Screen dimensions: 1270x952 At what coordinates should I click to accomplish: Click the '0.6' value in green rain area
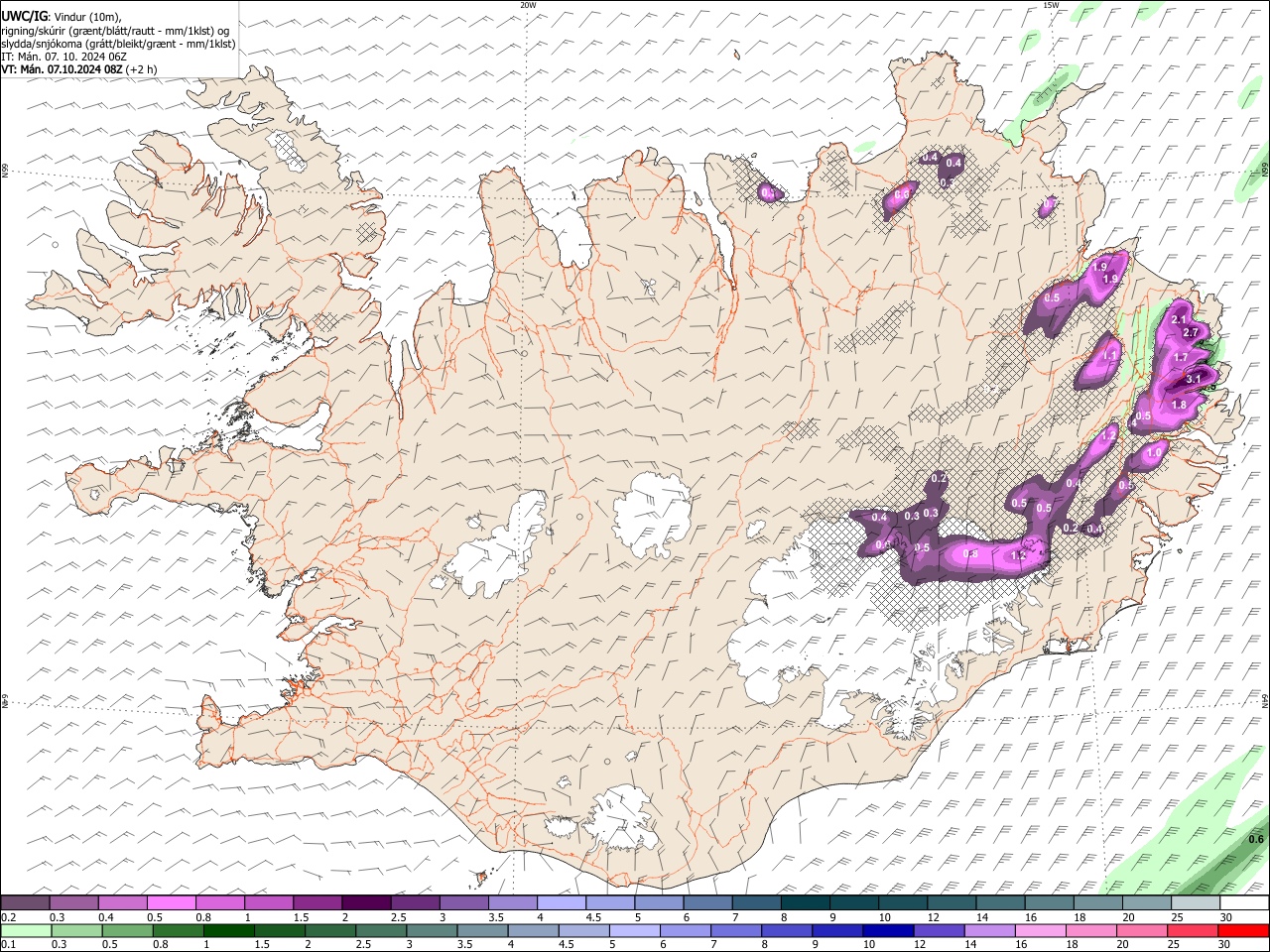(x=1256, y=839)
